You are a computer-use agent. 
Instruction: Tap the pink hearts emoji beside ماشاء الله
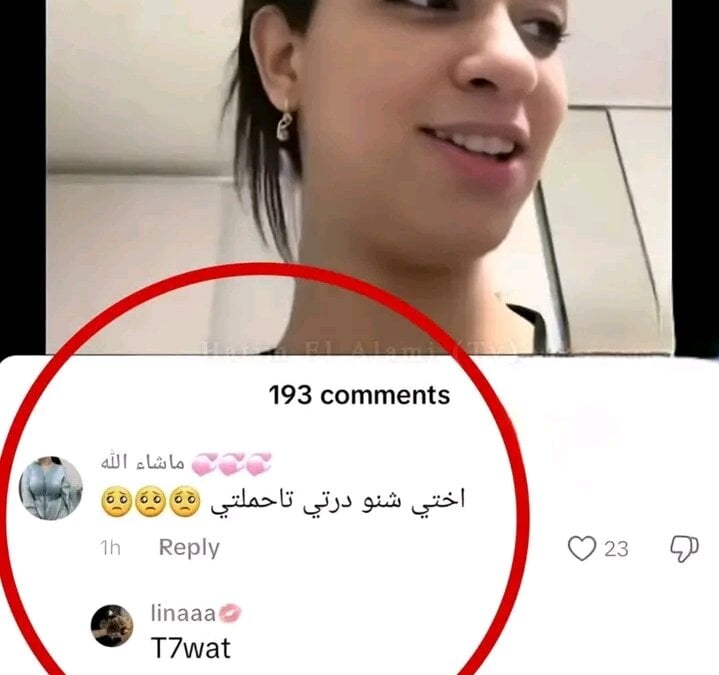pyautogui.click(x=232, y=463)
